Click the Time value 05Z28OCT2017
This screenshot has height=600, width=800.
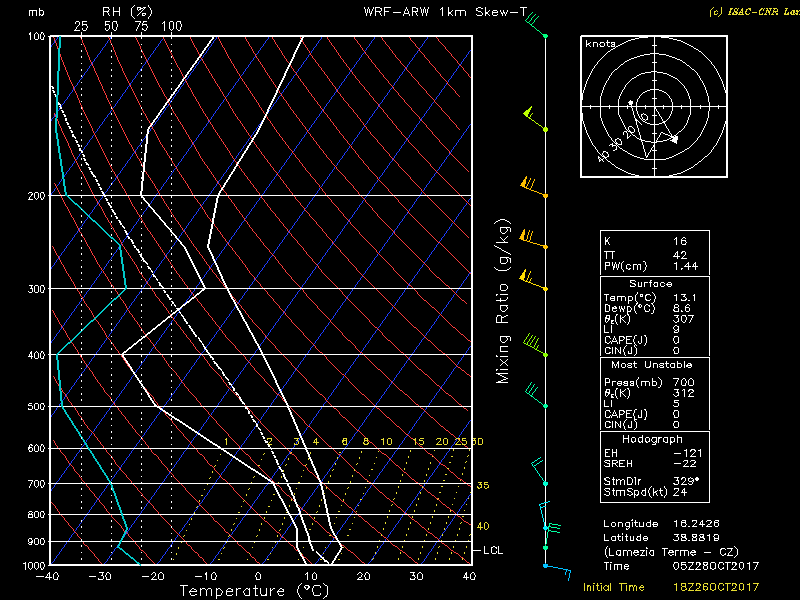pos(716,566)
